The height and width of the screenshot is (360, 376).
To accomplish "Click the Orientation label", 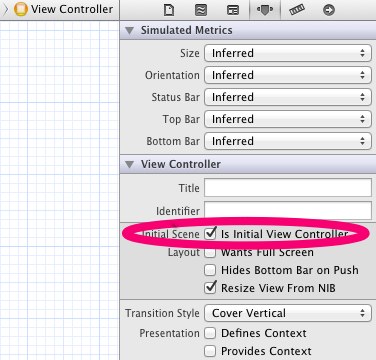I will [x=172, y=75].
